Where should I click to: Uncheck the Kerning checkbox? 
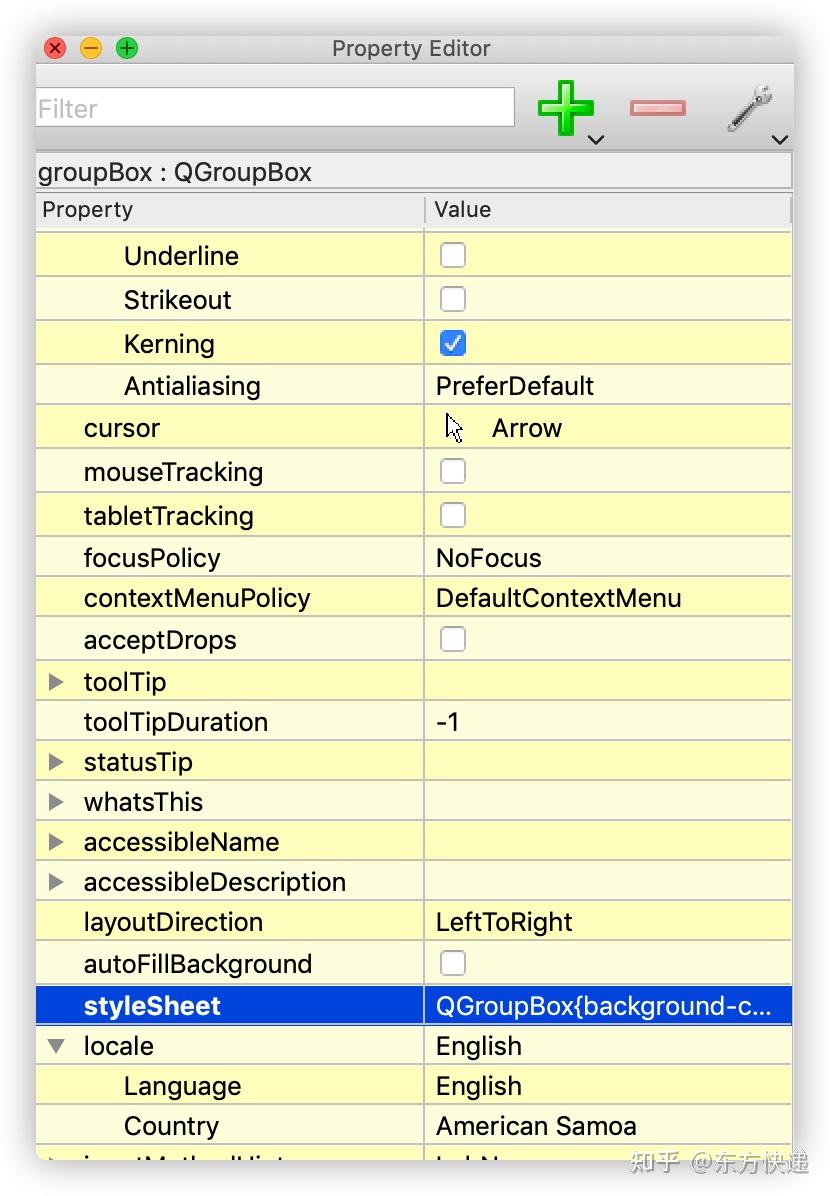click(x=453, y=343)
